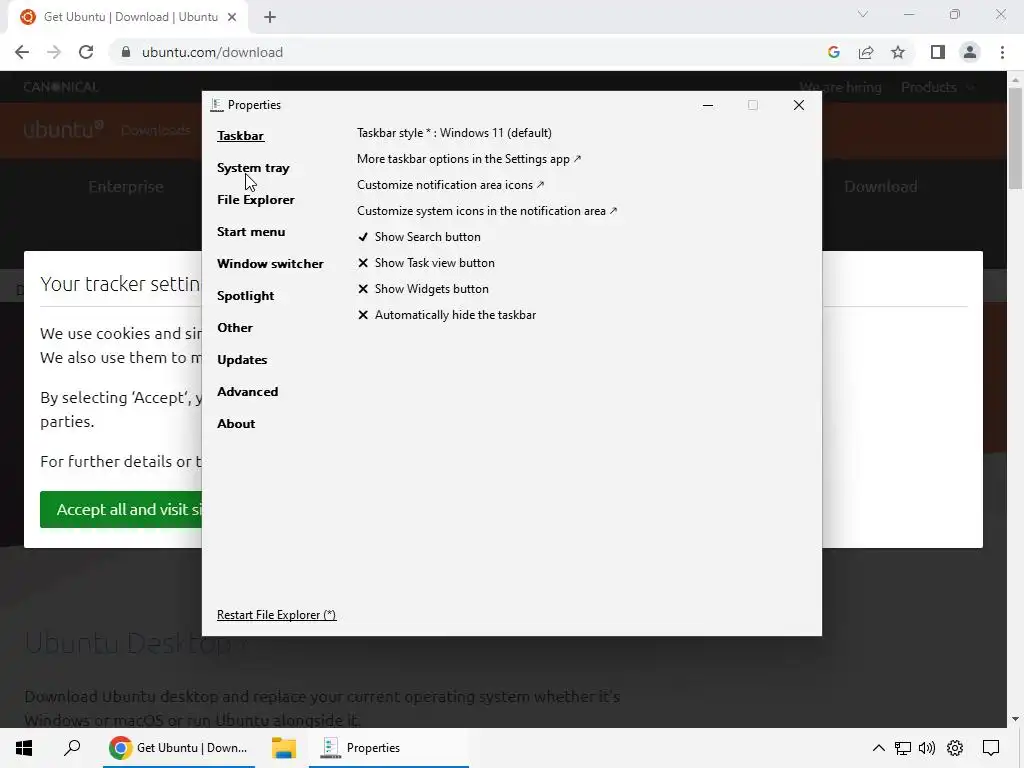Share this page from address bar
The width and height of the screenshot is (1024, 768).
pyautogui.click(x=866, y=52)
